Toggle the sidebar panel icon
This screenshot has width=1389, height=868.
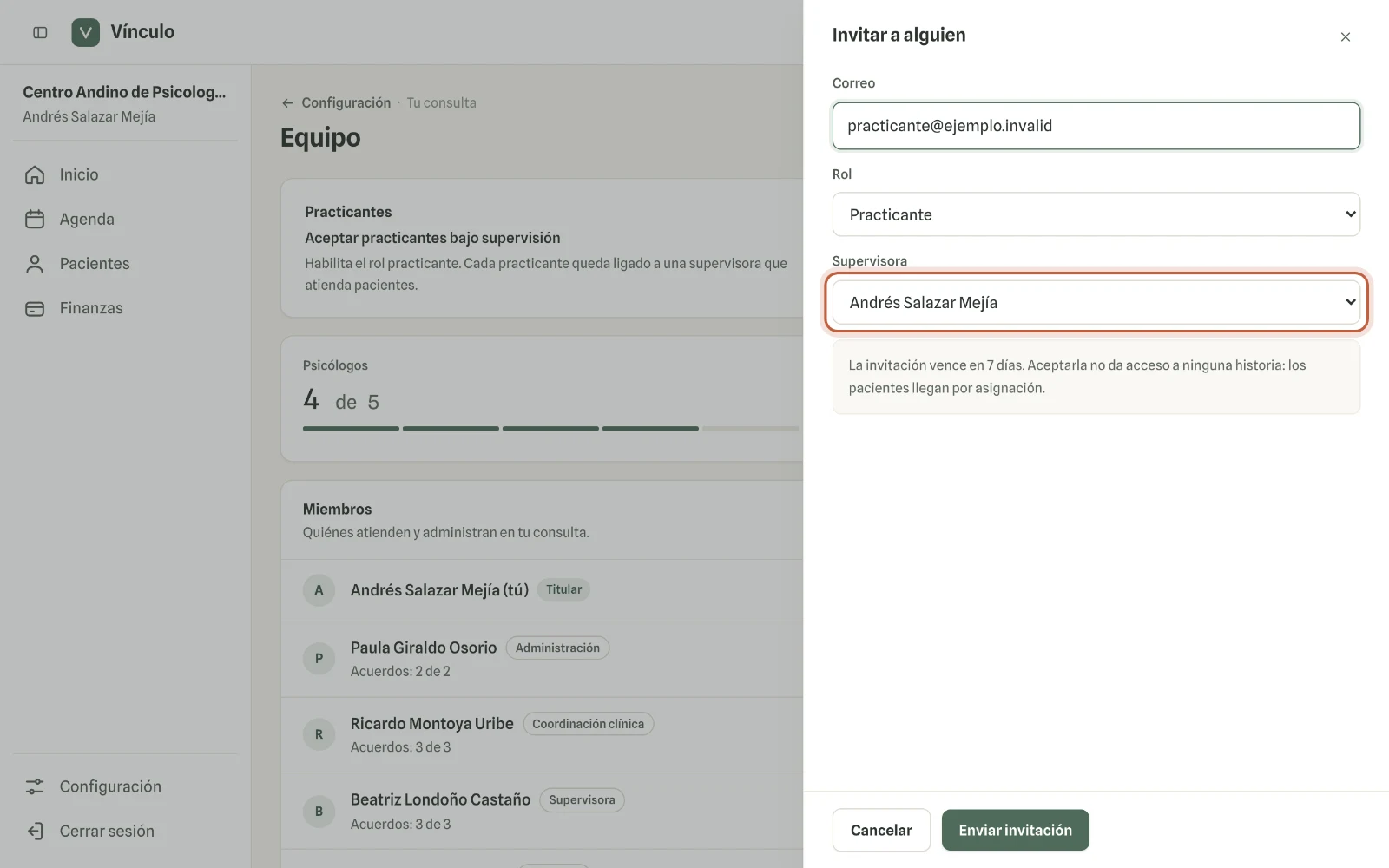[40, 32]
